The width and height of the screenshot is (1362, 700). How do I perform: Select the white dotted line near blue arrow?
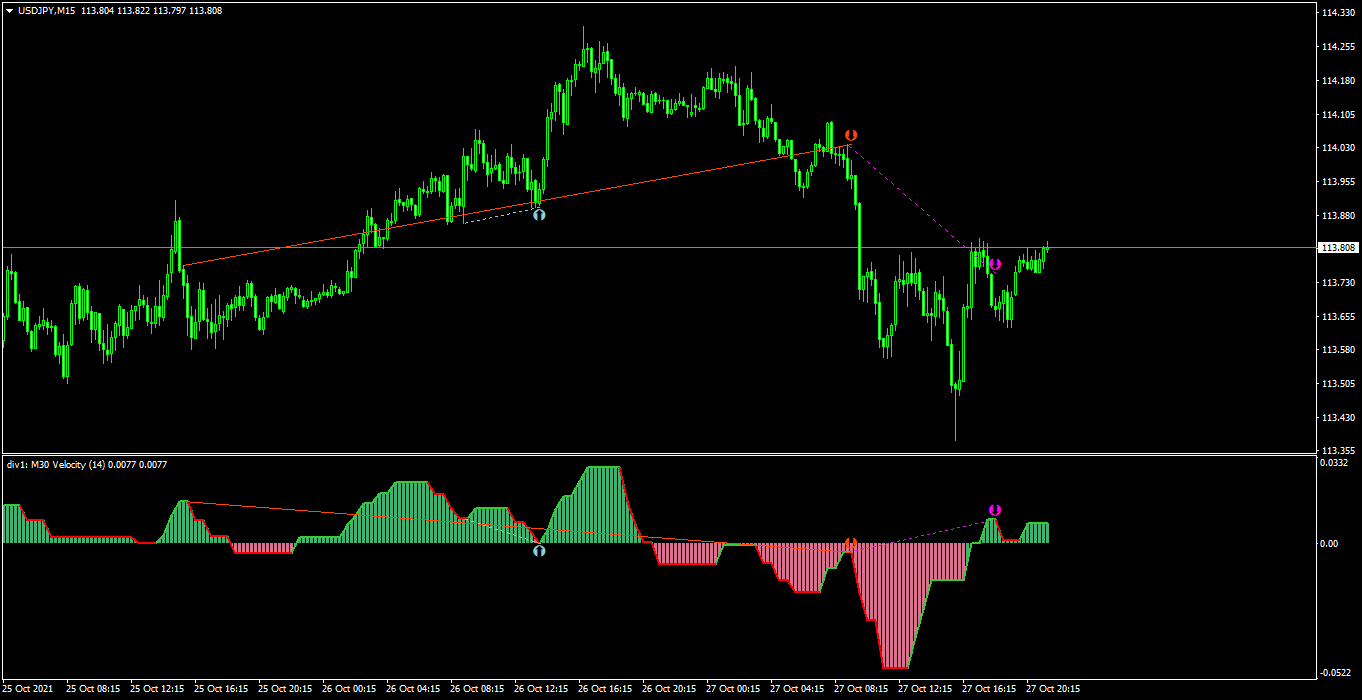coord(494,215)
